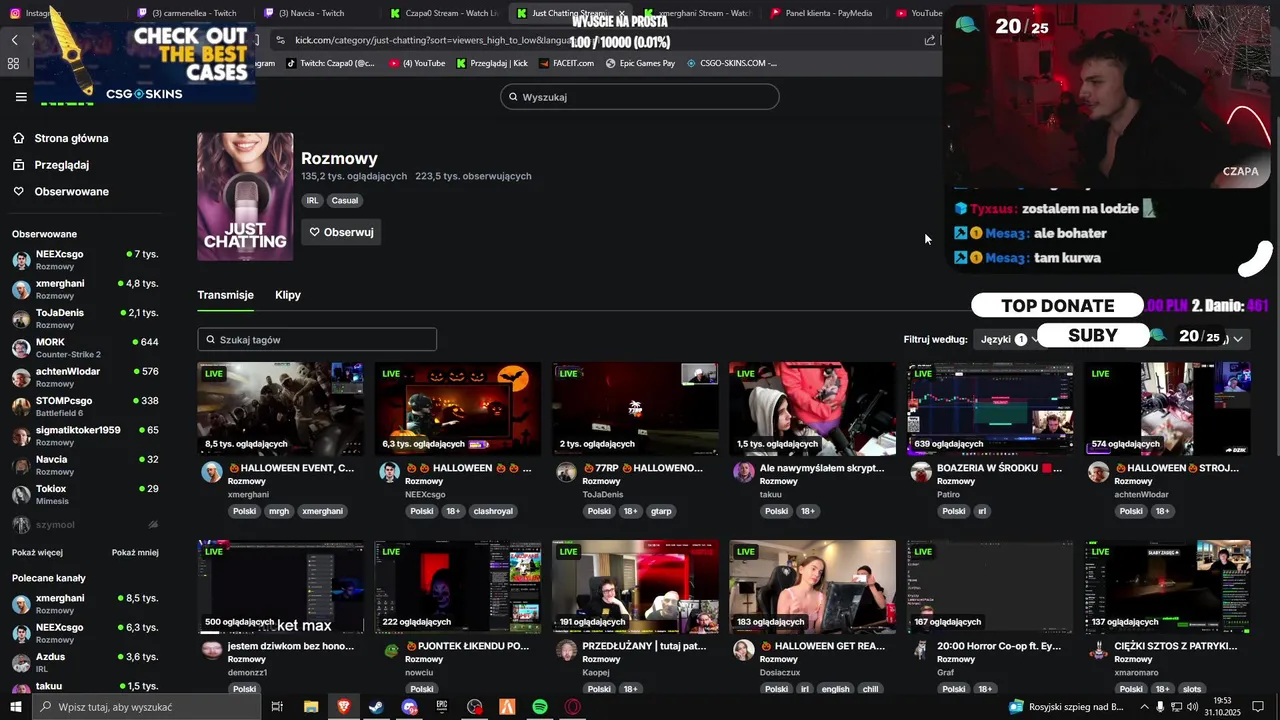Open the browser tab grid icon
Viewport: 1280px width, 720px height.
tap(13, 63)
